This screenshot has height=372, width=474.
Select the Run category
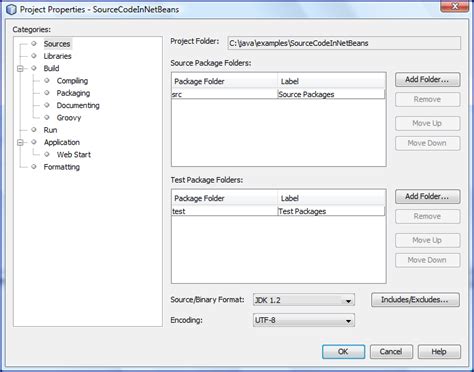50,130
